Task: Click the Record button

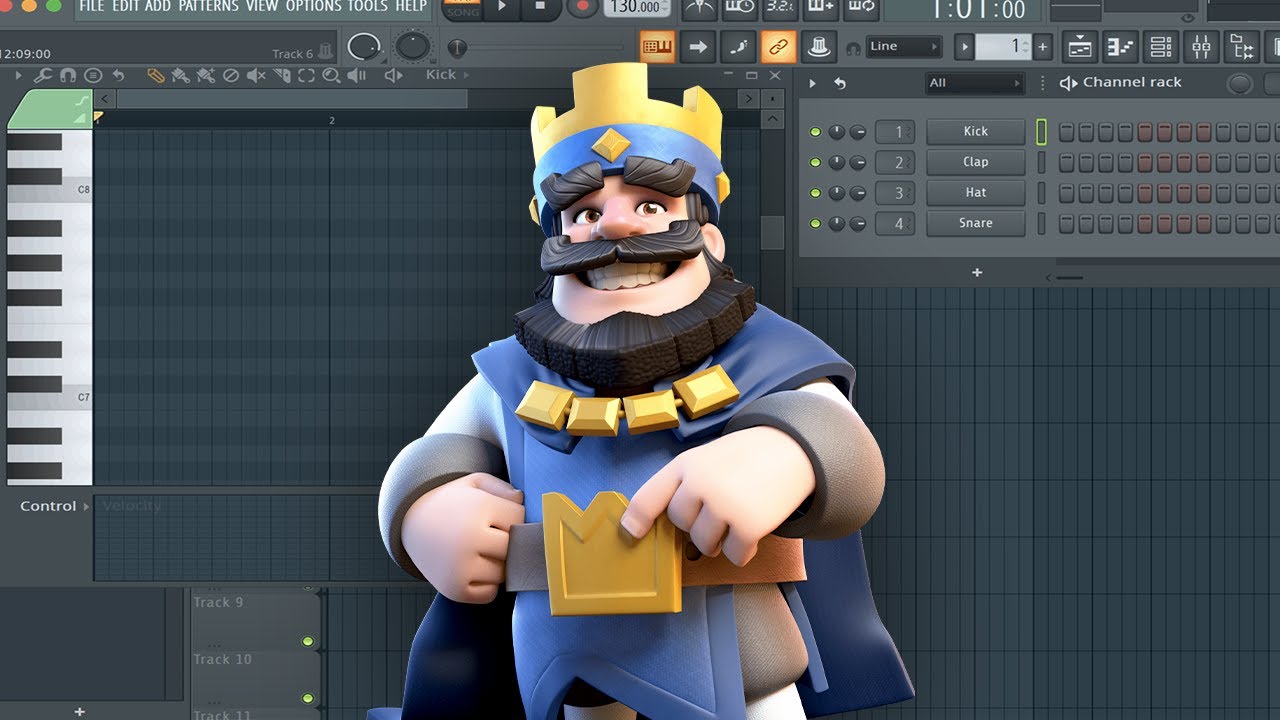Action: pyautogui.click(x=581, y=7)
